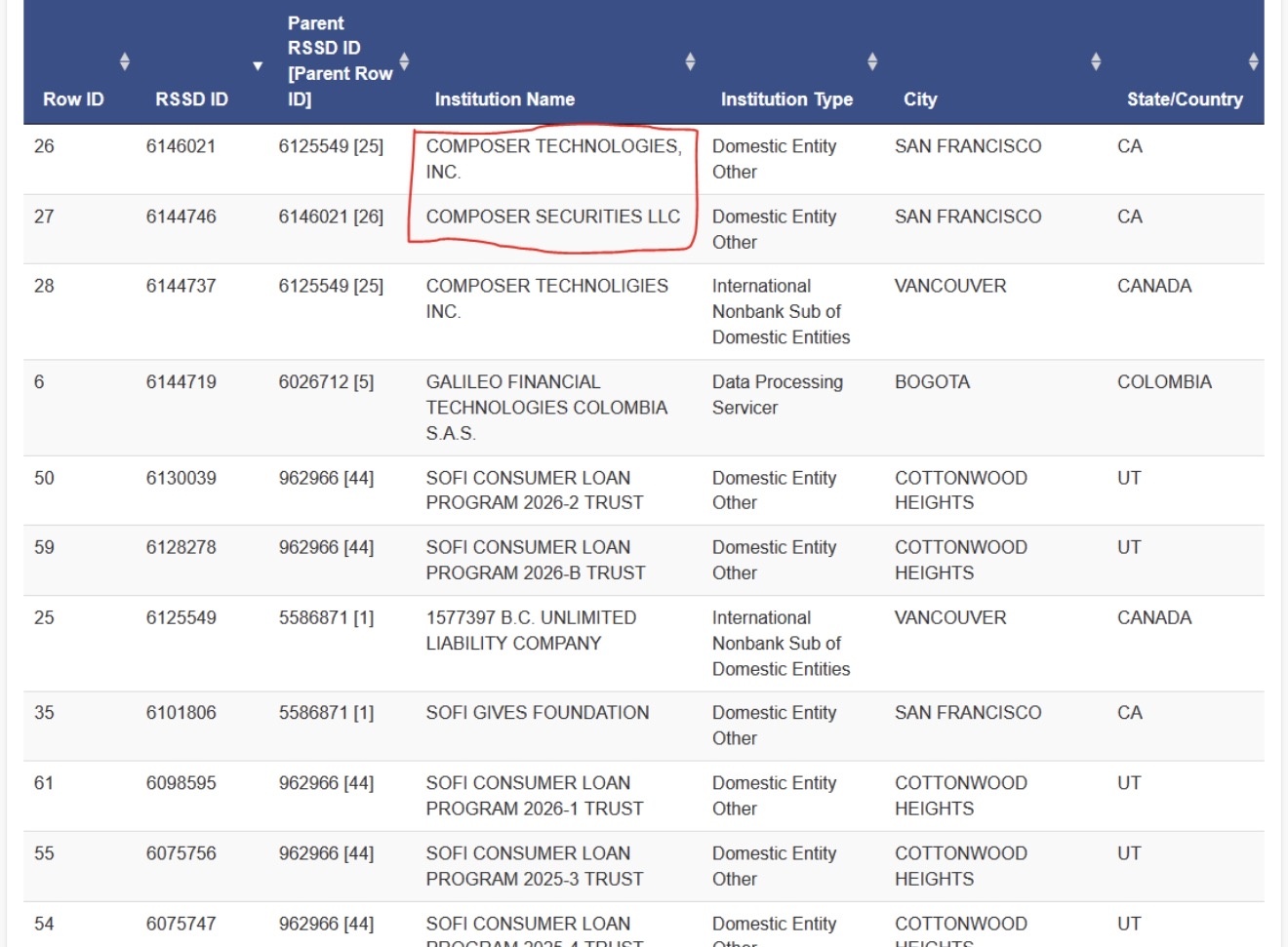The image size is (1288, 947).
Task: Select SOFI CONSUMER LOAN PROGRAM 2026-2 TRUST
Action: pos(535,491)
